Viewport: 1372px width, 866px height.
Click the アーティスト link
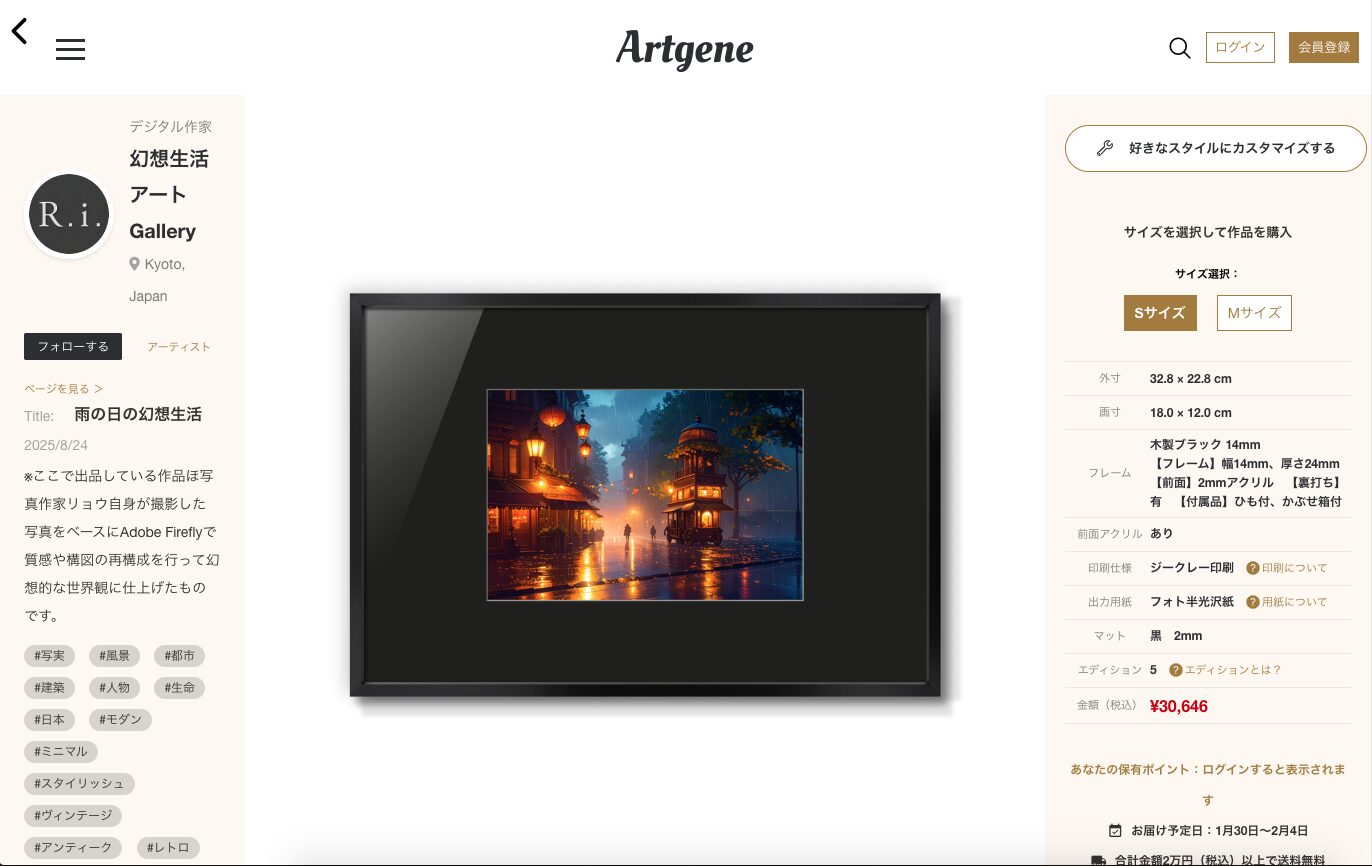tap(179, 347)
